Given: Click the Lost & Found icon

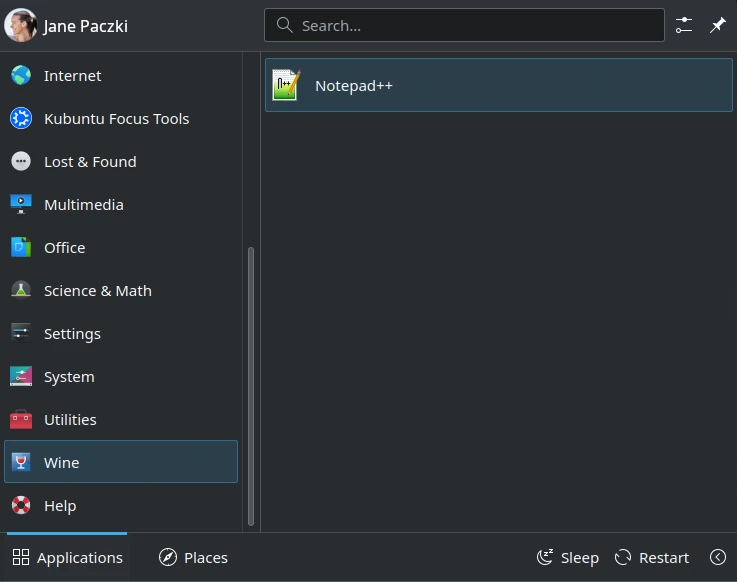Looking at the screenshot, I should click(x=21, y=162).
